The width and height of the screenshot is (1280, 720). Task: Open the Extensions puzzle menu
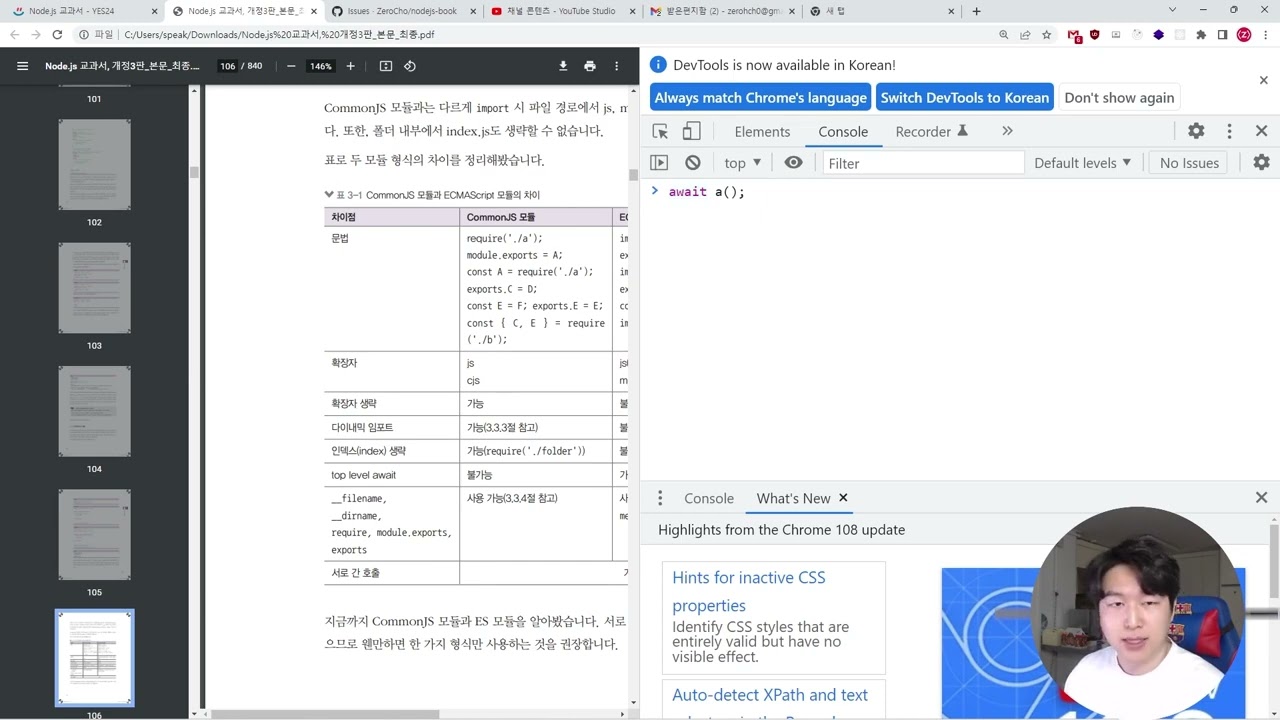tap(1201, 34)
